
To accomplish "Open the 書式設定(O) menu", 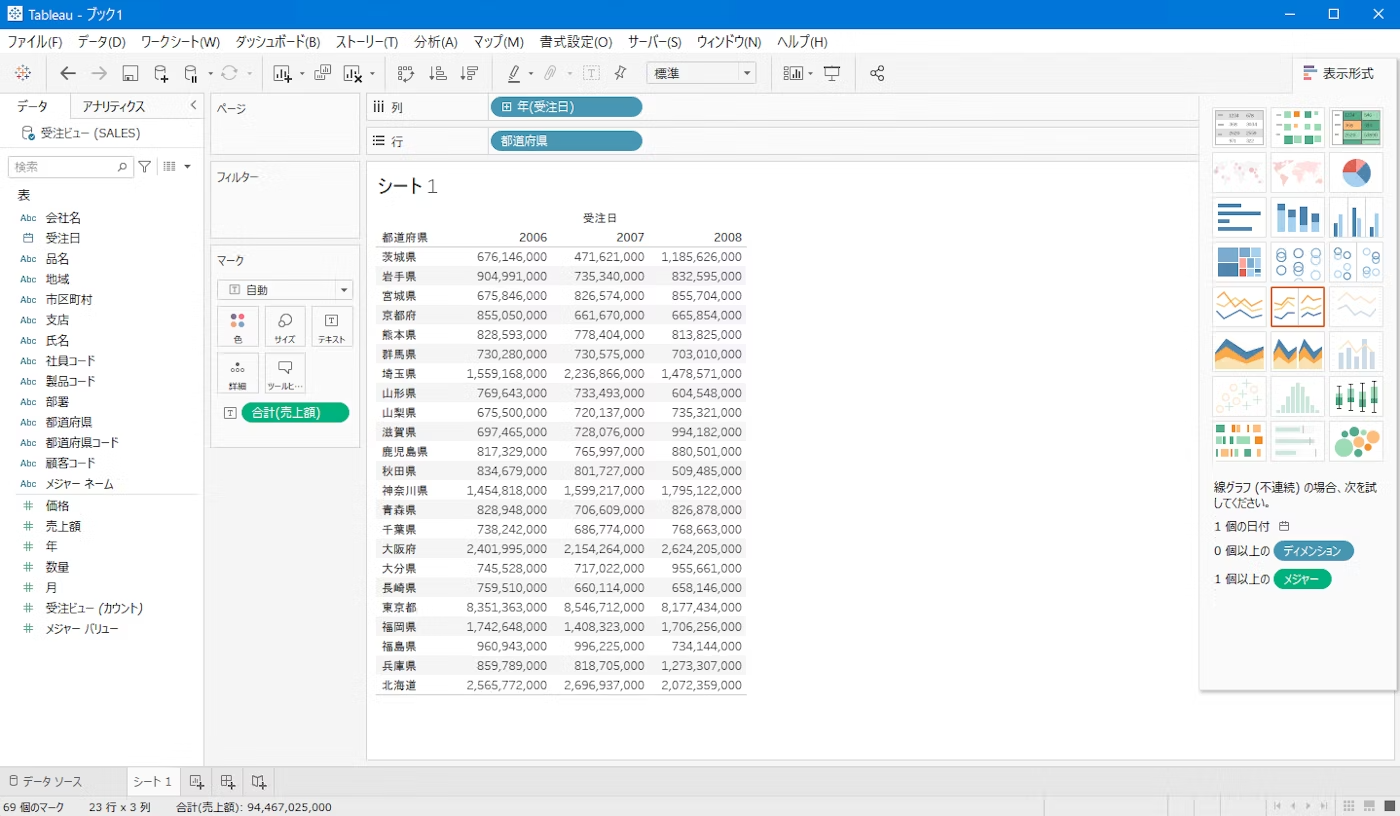I will [x=575, y=42].
